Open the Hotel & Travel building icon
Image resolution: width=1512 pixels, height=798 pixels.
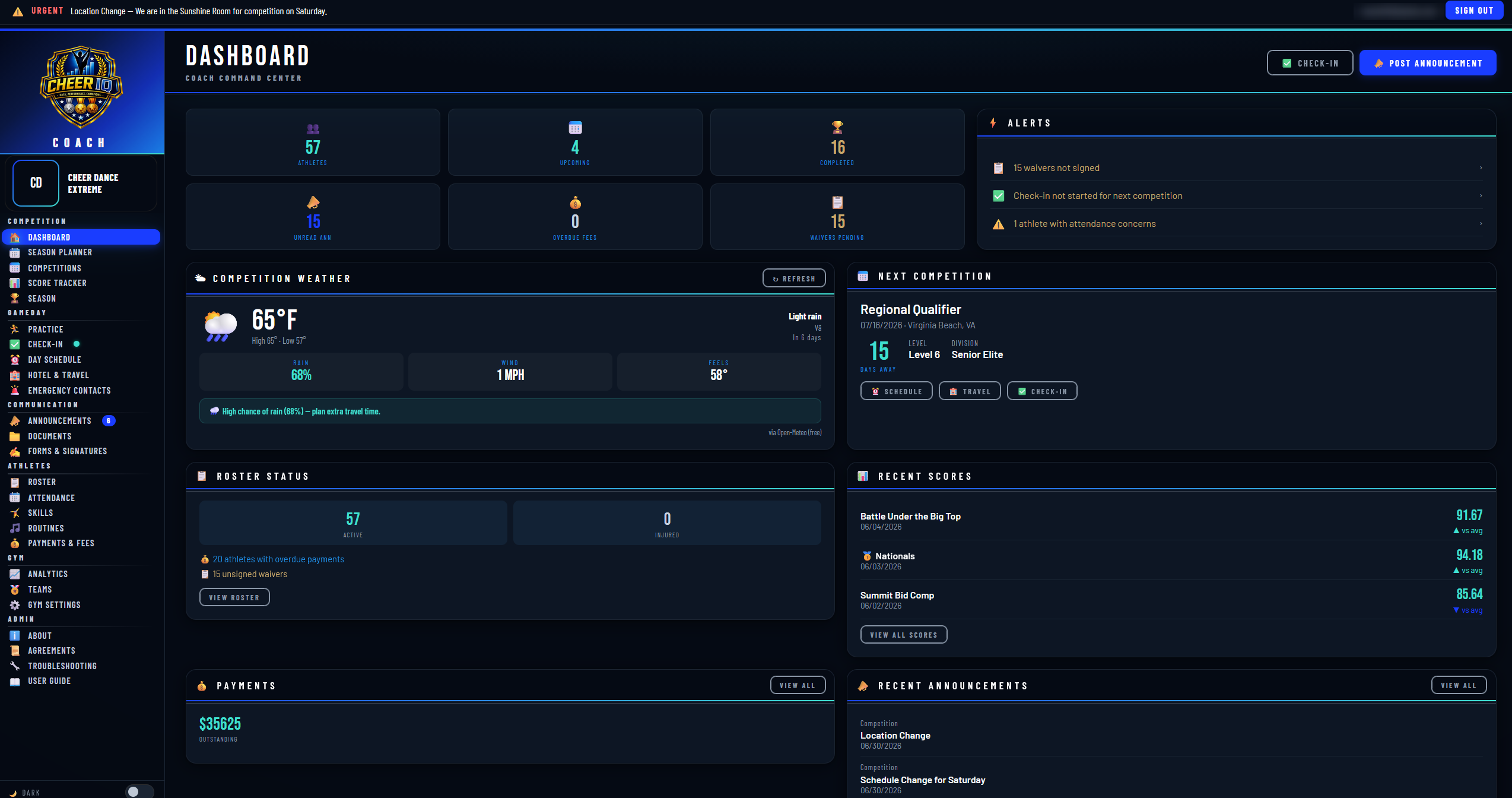click(x=15, y=375)
